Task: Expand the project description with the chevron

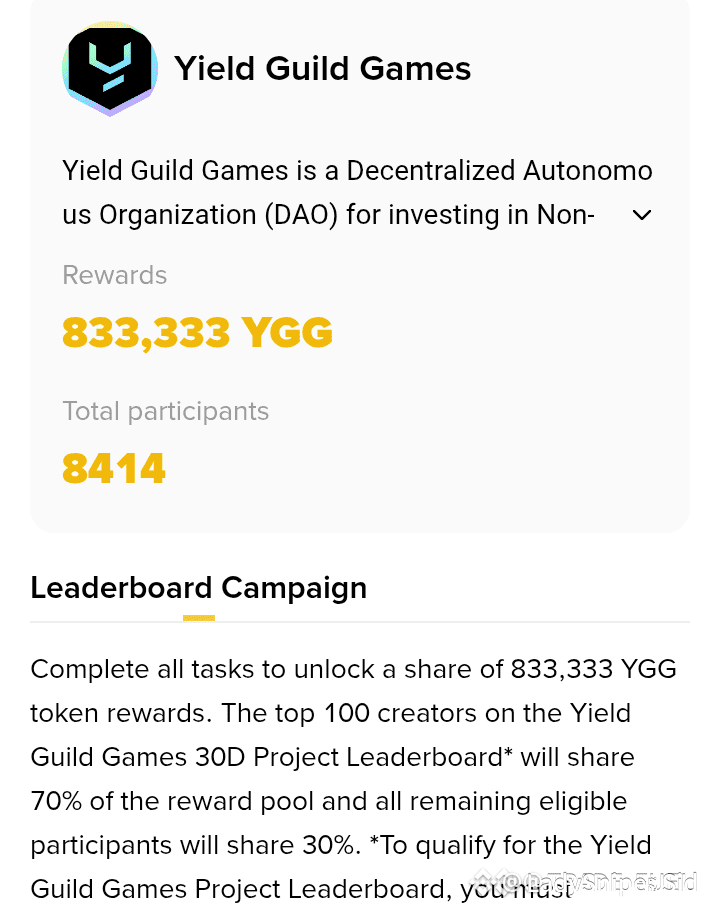Action: point(642,215)
